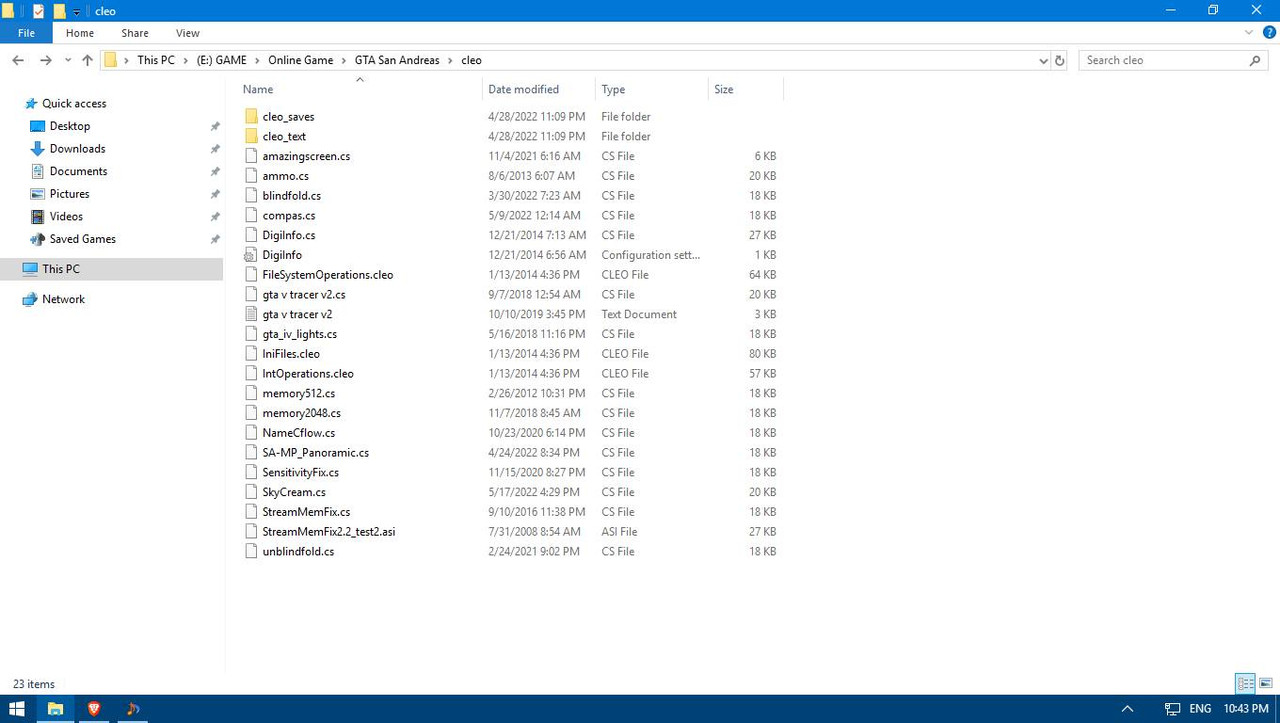
Task: Refresh the cleo folder view
Action: [x=1060, y=61]
